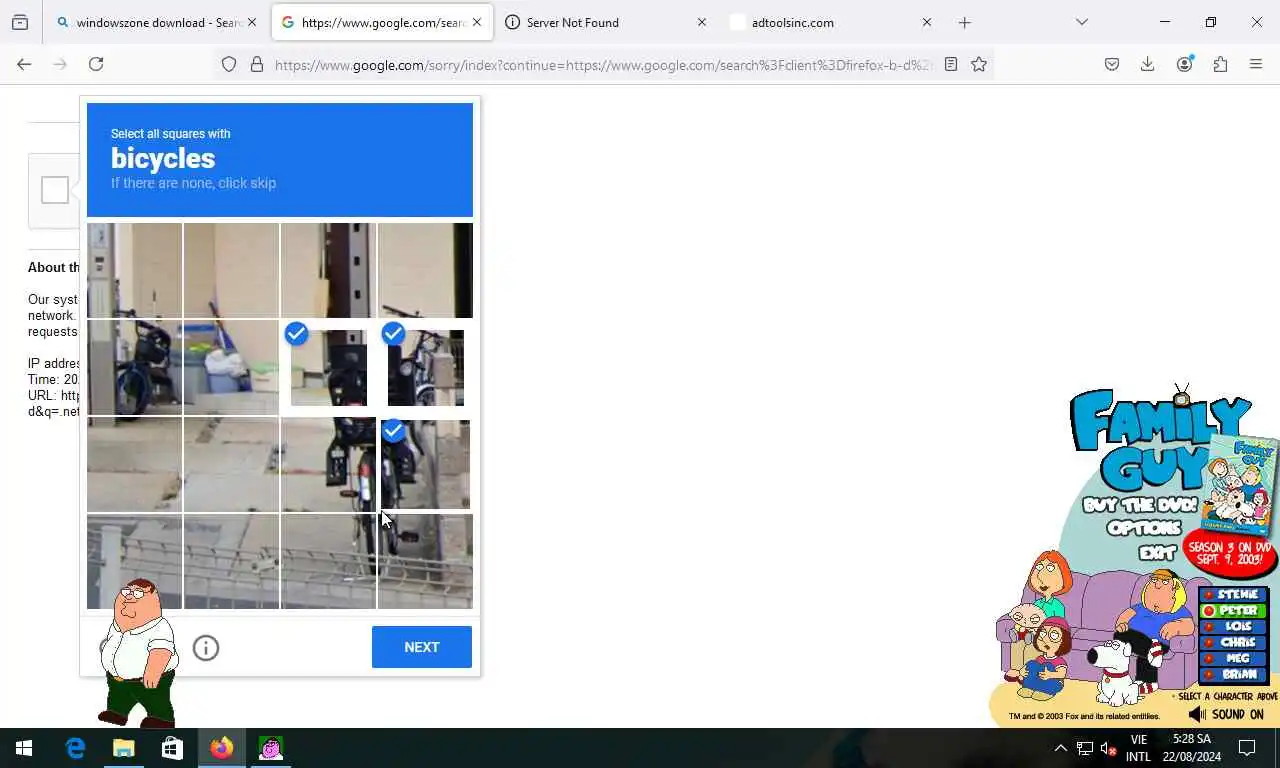1280x768 pixels.
Task: Deselect checked tile in row three, column four
Action: pyautogui.click(x=425, y=464)
